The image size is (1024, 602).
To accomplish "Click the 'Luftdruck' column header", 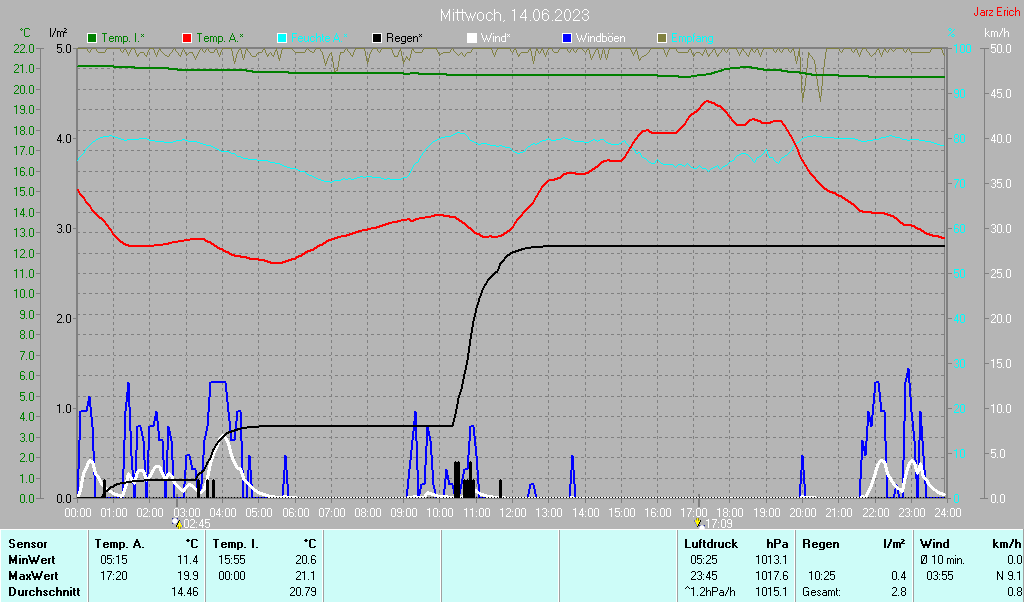I will 711,544.
